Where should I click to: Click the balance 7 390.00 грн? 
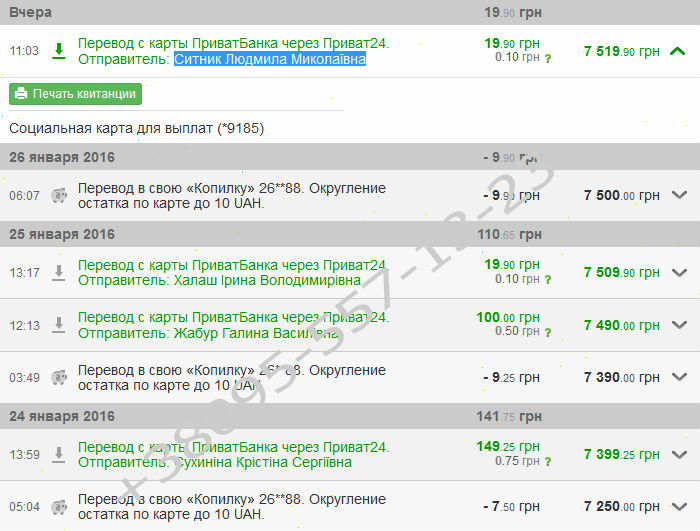click(x=622, y=377)
